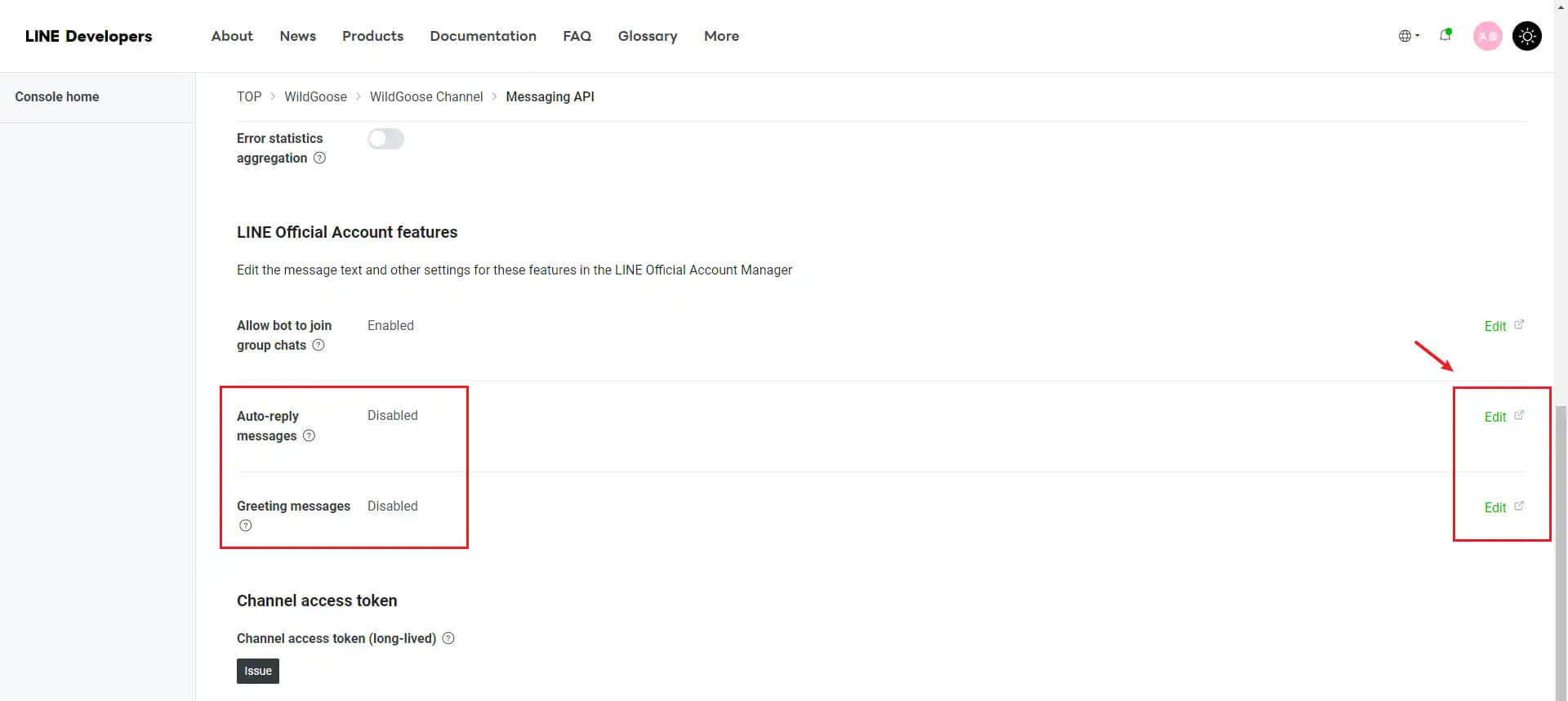Open the notifications bell
Image resolution: width=1568 pixels, height=701 pixels.
[x=1445, y=35]
